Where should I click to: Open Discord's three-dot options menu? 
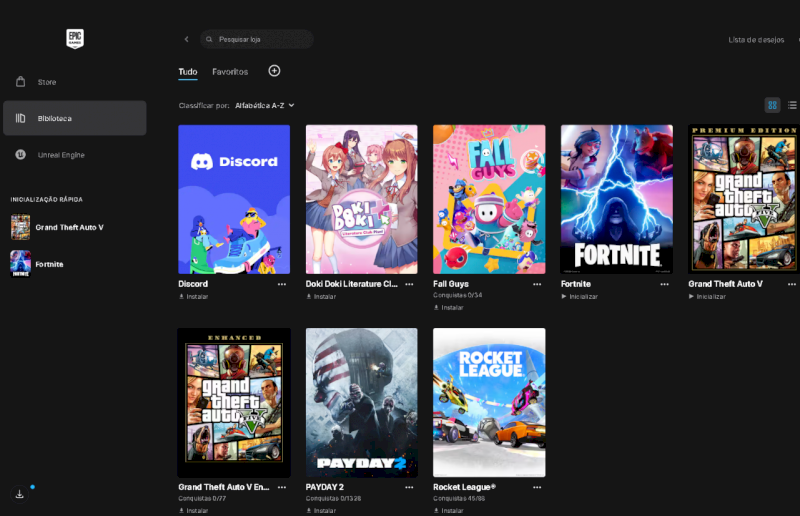(x=282, y=284)
